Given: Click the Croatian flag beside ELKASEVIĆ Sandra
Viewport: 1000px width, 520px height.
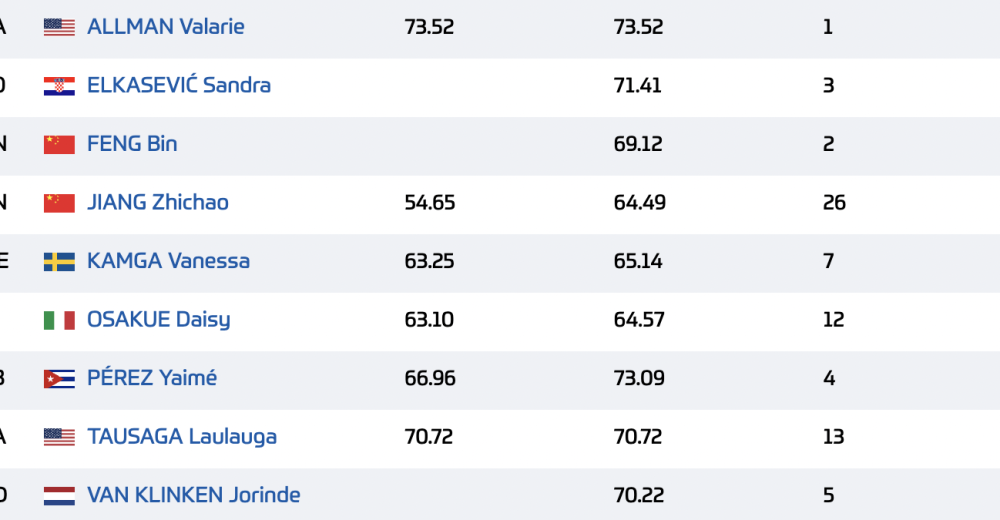Looking at the screenshot, I should pos(59,85).
